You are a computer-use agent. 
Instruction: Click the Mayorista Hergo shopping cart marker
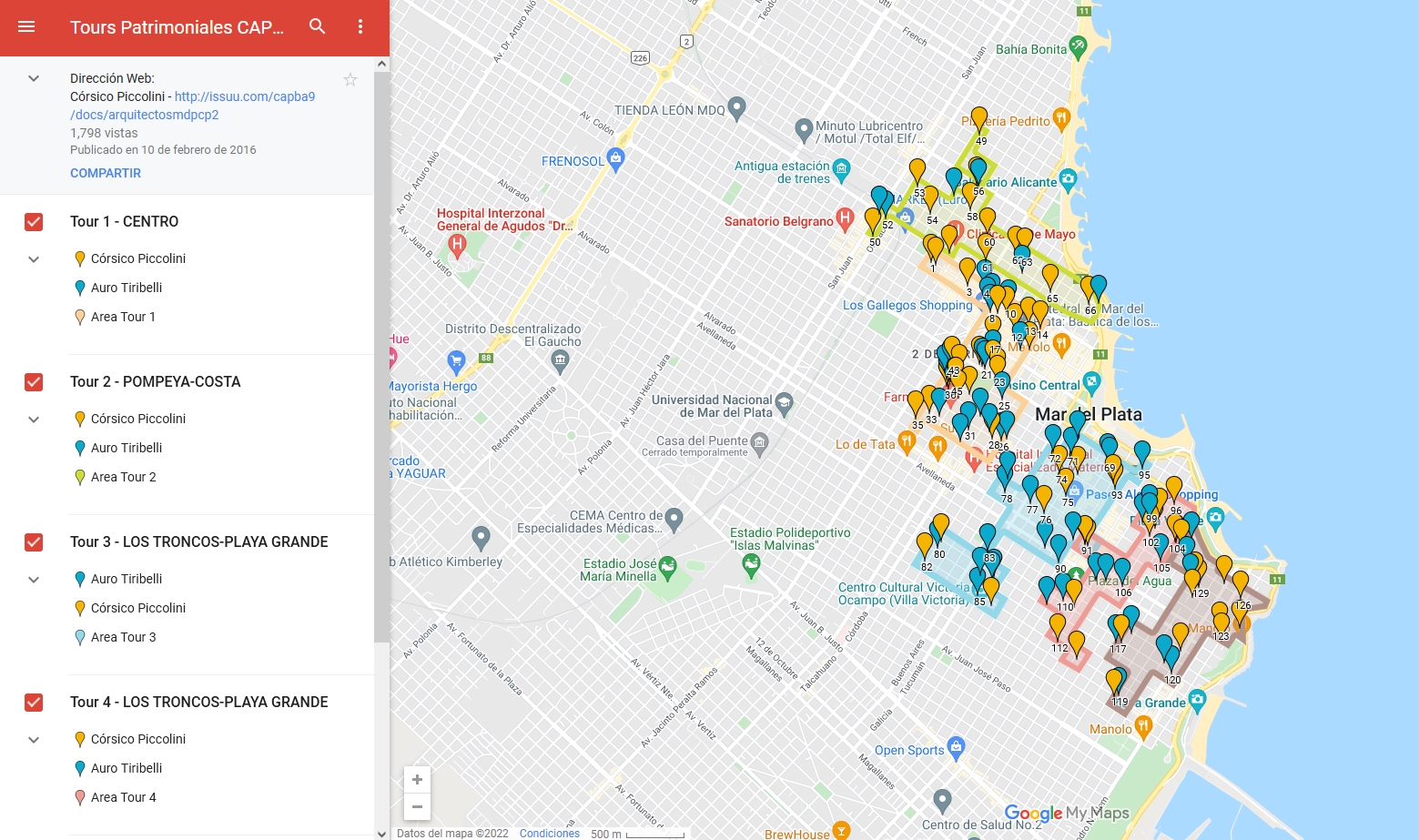coord(456,360)
